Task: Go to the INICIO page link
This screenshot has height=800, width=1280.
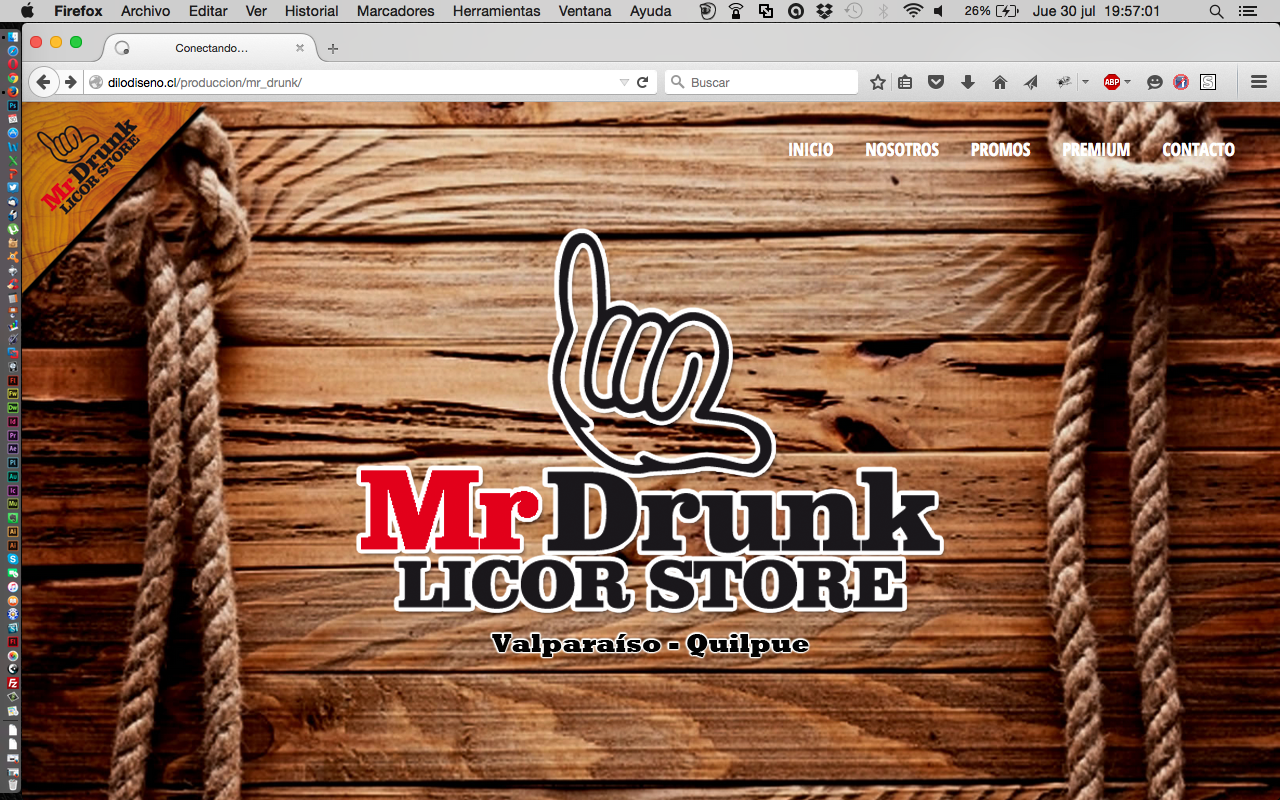Action: tap(811, 149)
